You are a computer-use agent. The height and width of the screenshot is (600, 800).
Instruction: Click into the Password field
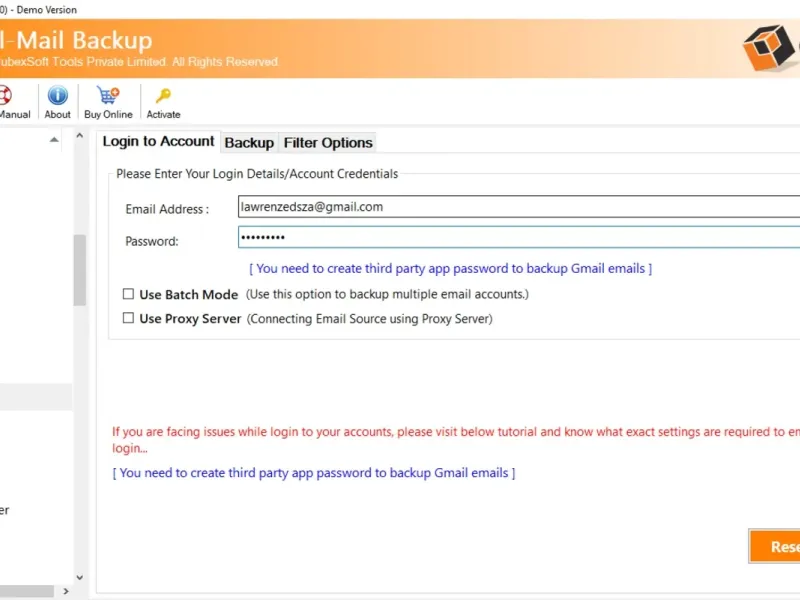(519, 237)
